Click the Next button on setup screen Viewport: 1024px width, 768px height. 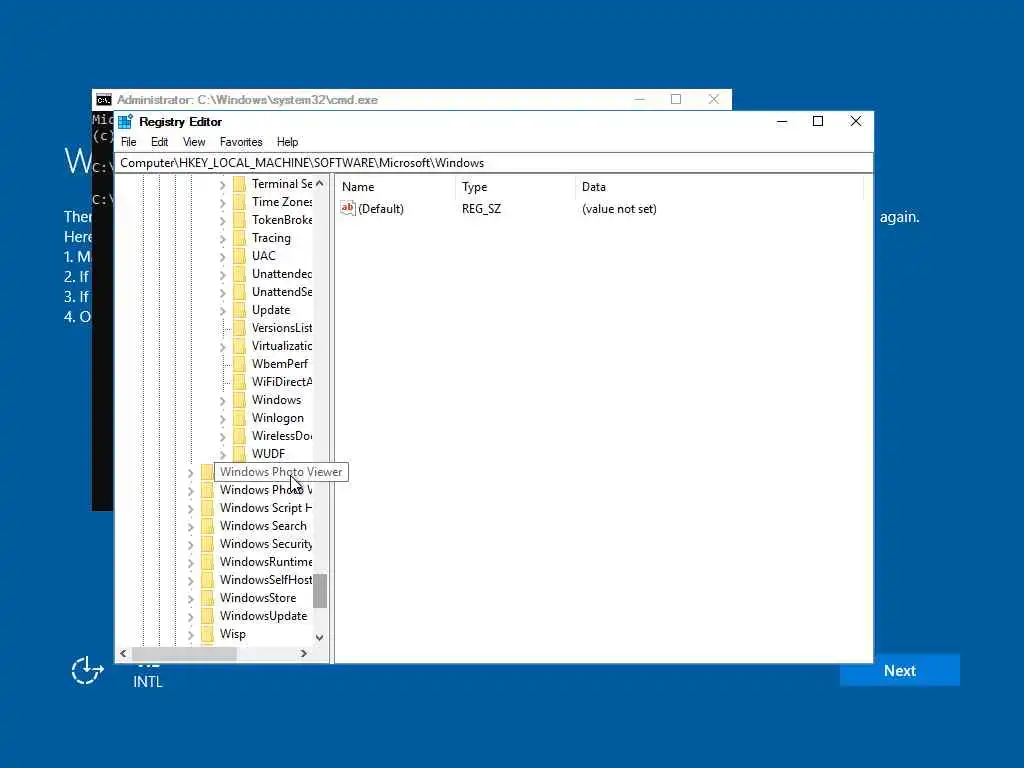[x=900, y=671]
